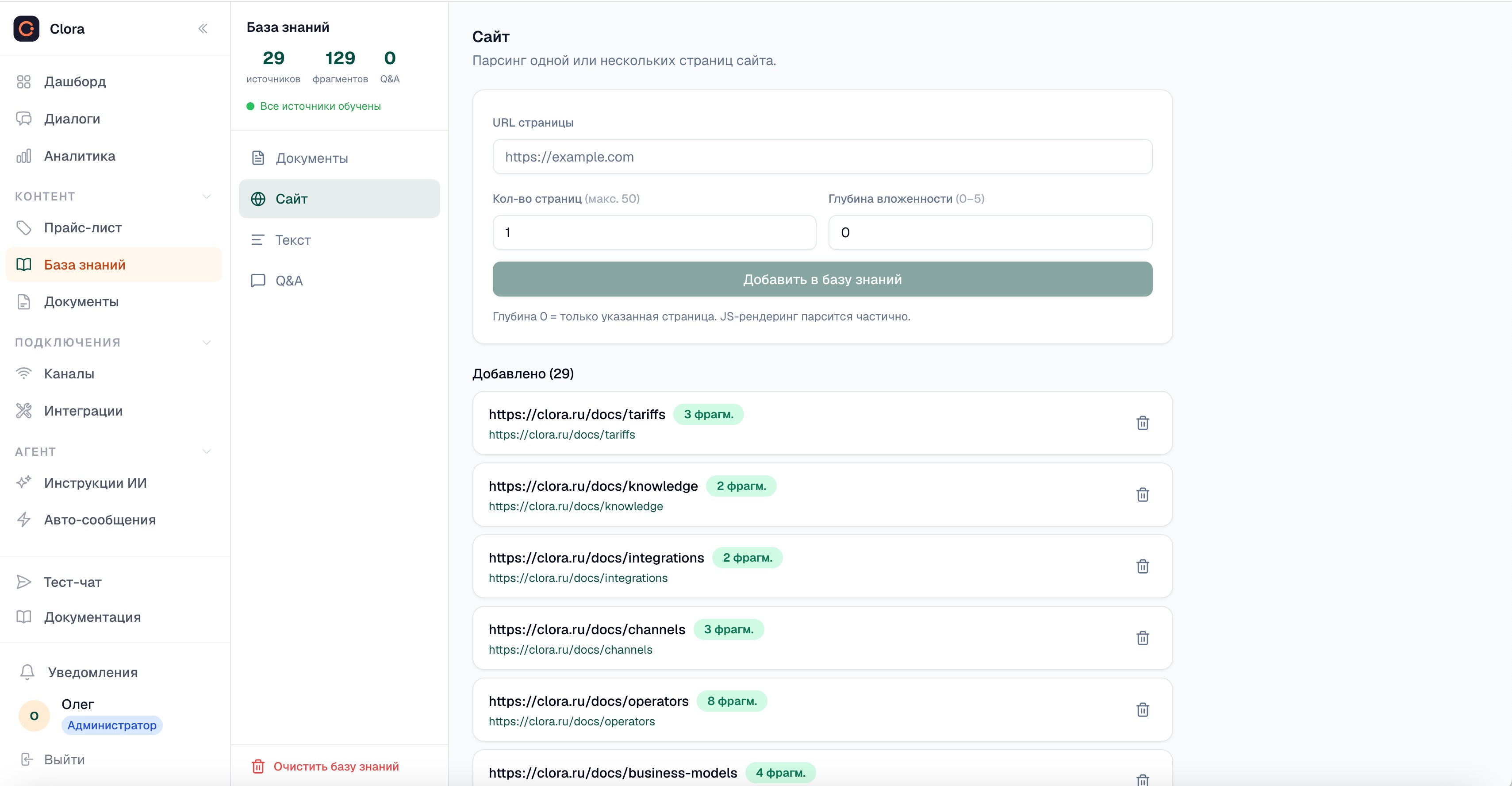Remove docs/integrations entry with trash icon

[x=1142, y=566]
